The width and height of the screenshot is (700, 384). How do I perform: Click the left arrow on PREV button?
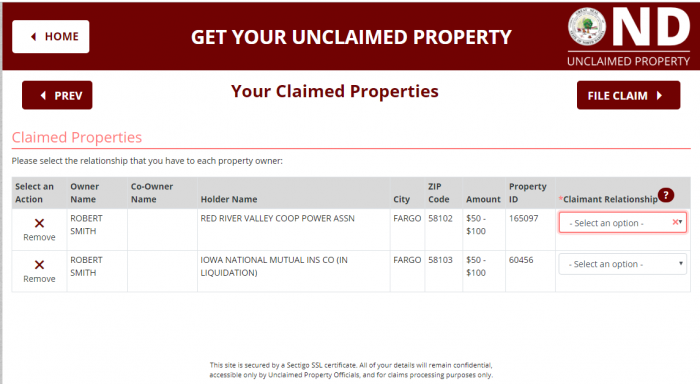pyautogui.click(x=43, y=96)
